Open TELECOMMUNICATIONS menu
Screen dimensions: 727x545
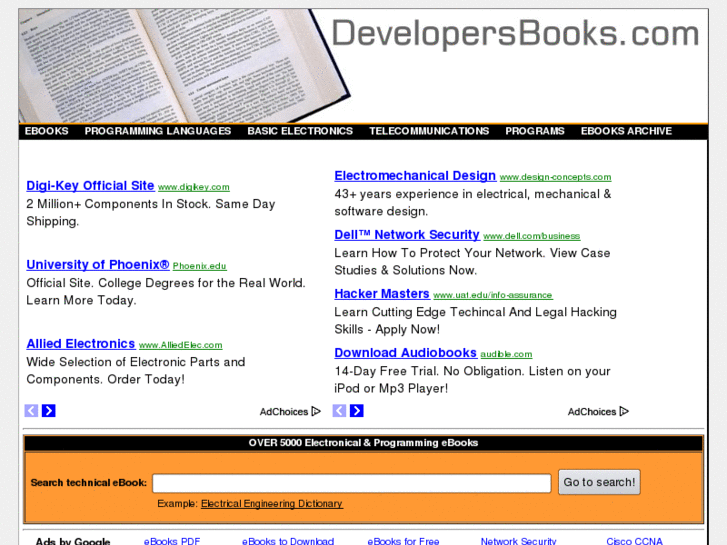pos(429,131)
